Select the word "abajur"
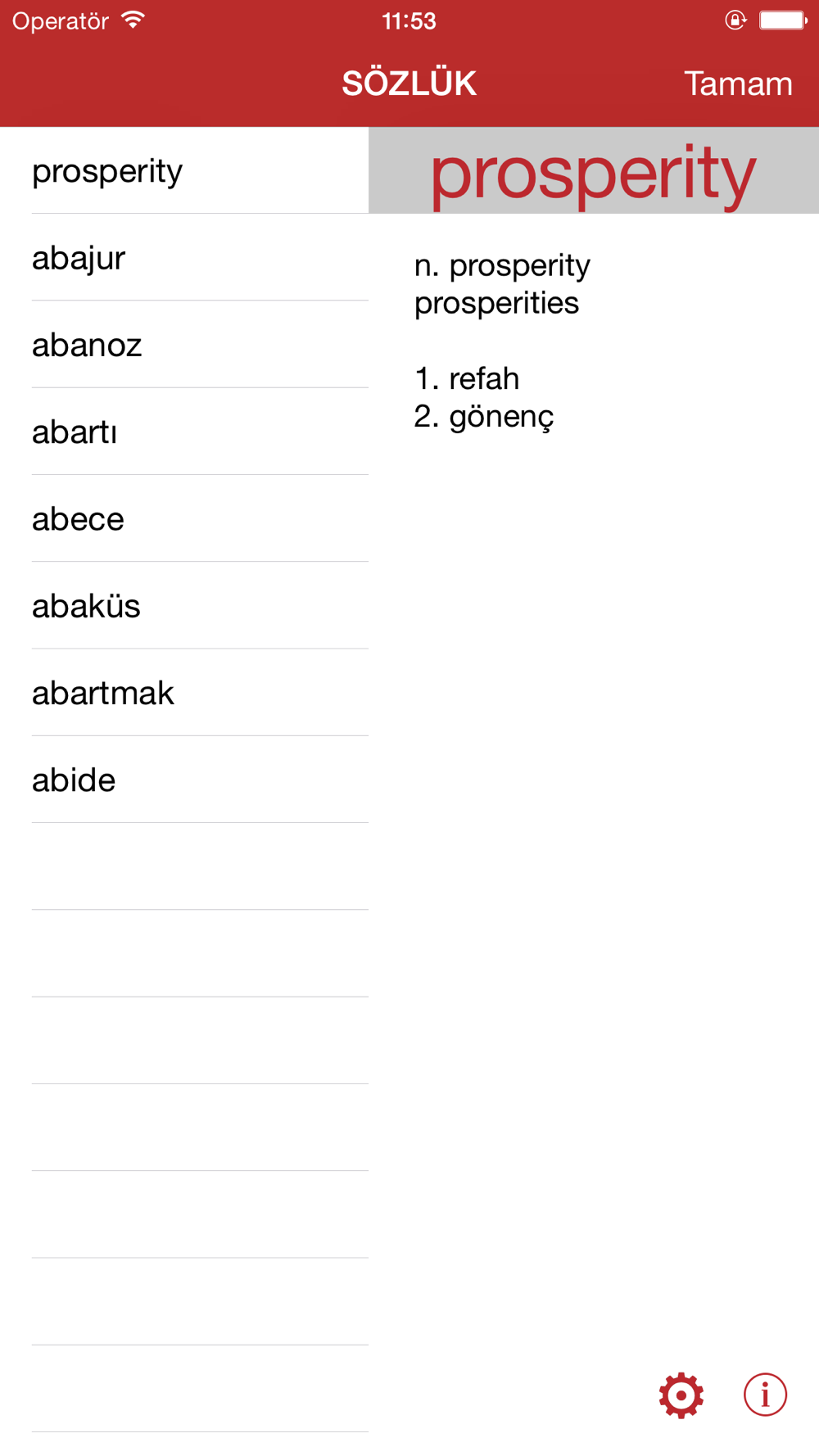 pyautogui.click(x=79, y=258)
